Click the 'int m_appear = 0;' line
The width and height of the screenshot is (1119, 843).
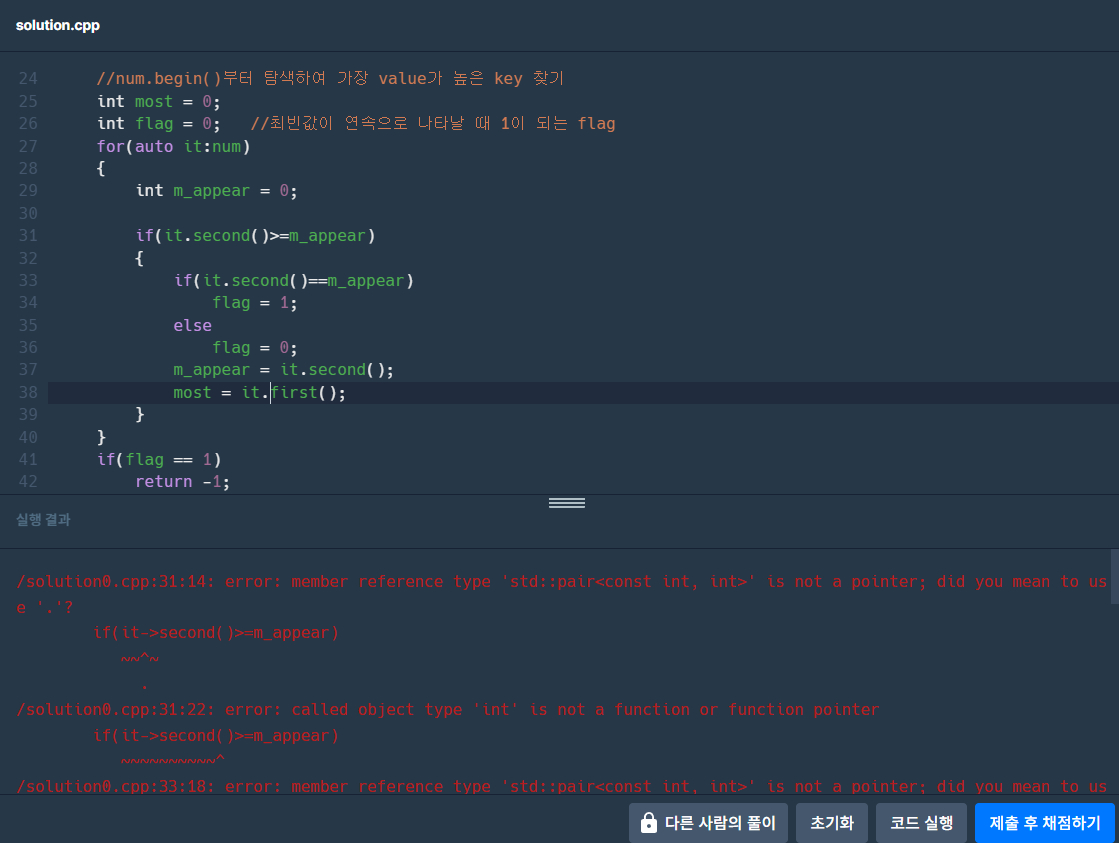tap(216, 190)
